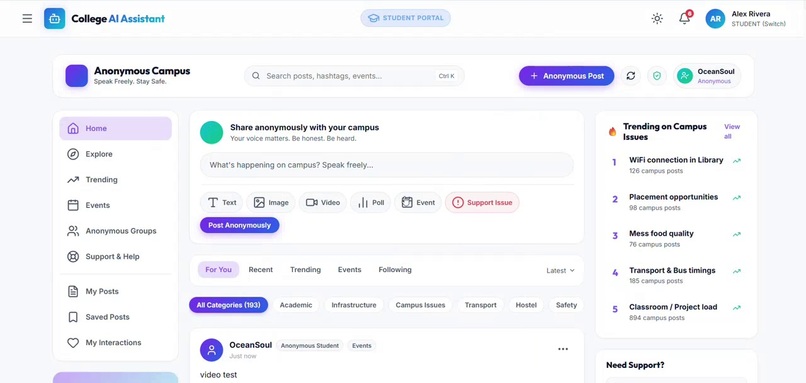This screenshot has height=383, width=806.
Task: Click trend arrow beside WiFi connection
Action: point(737,161)
